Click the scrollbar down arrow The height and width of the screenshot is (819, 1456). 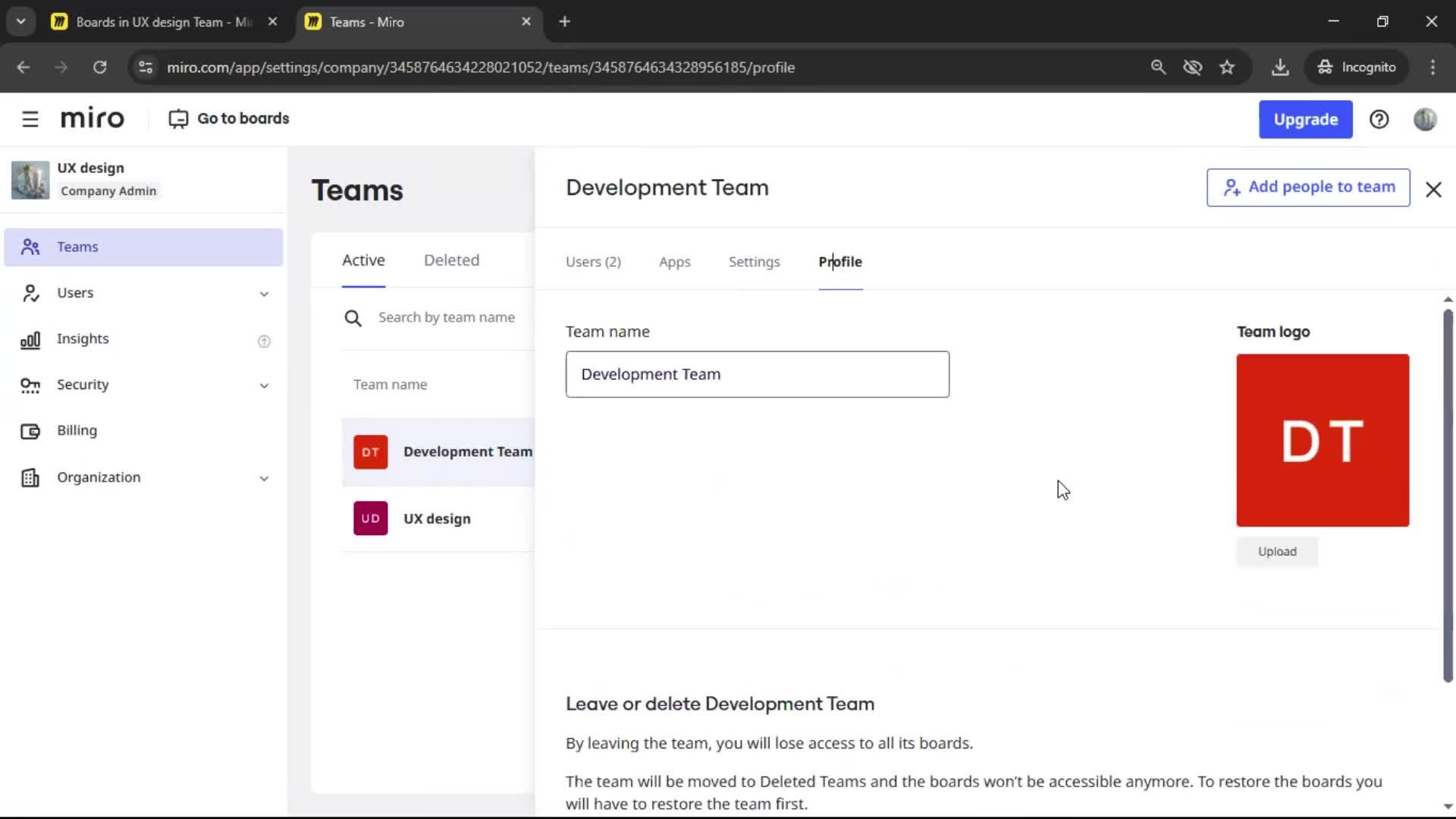click(1447, 807)
